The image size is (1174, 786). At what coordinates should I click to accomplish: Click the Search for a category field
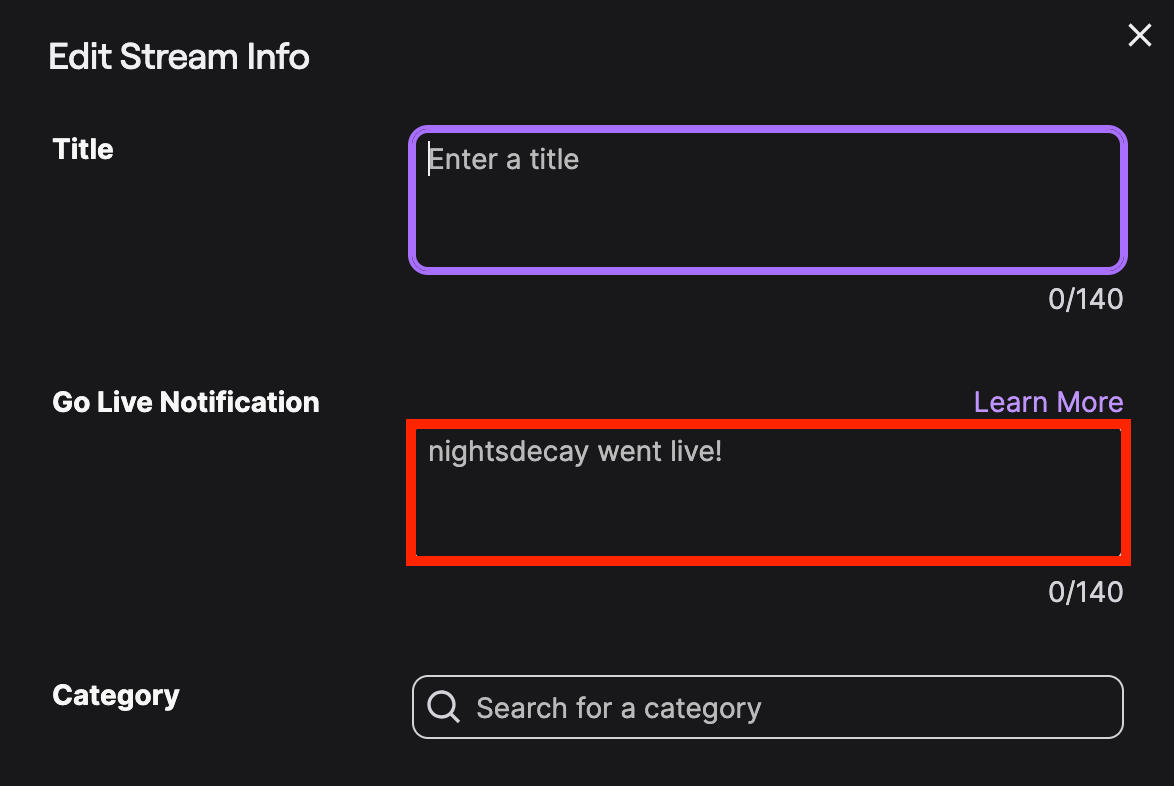tap(767, 707)
